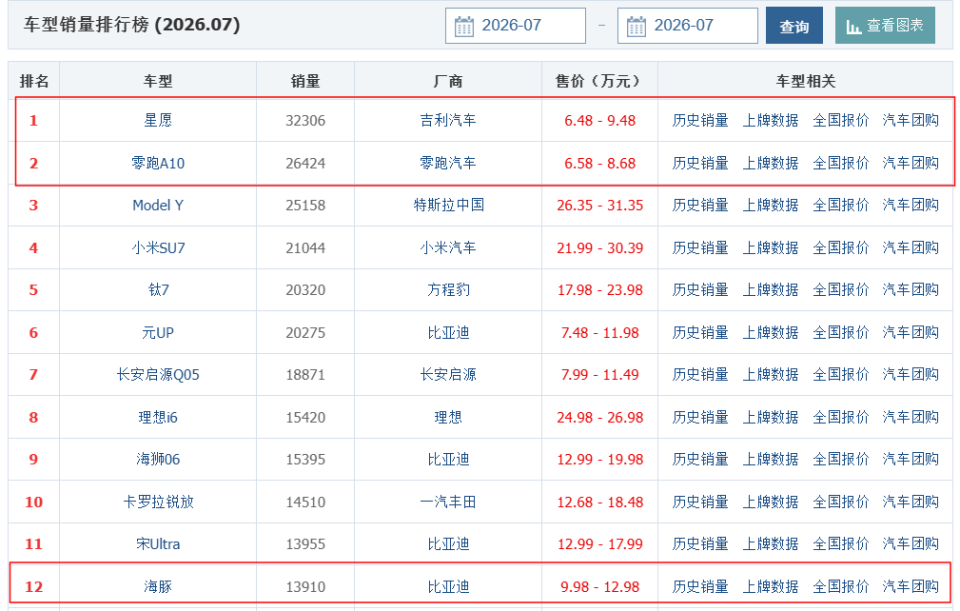960x611 pixels.
Task: Open the Model Y model link
Action: (x=158, y=205)
